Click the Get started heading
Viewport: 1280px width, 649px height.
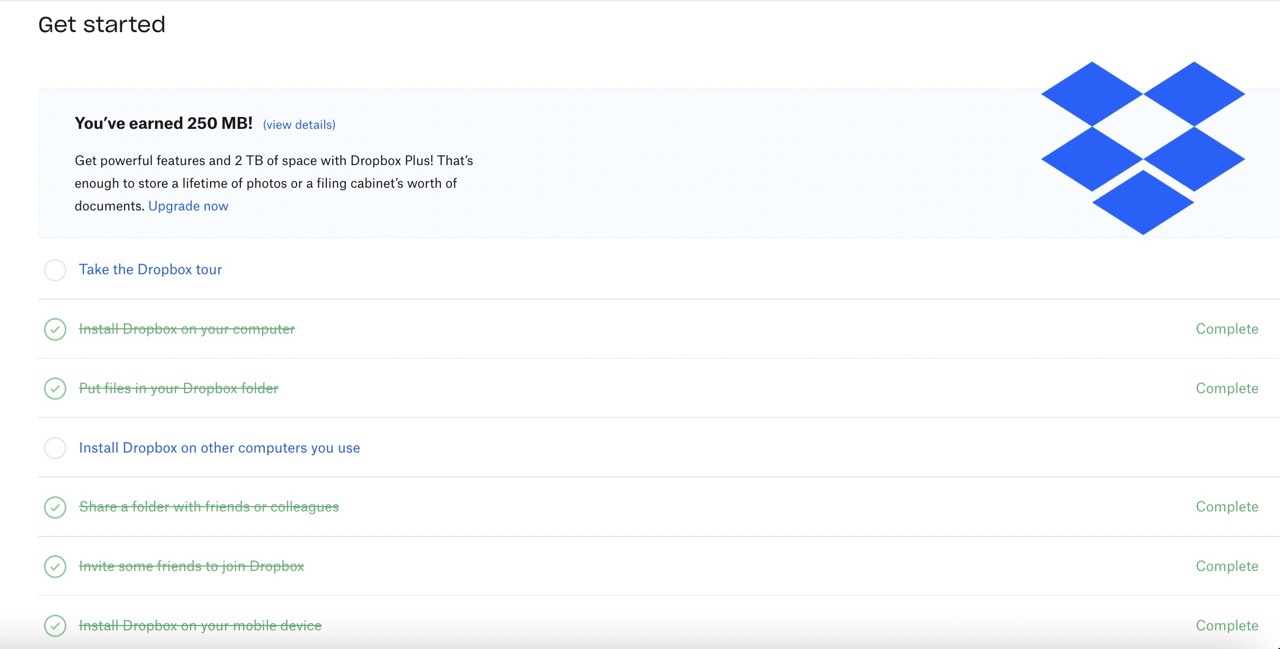[x=102, y=25]
